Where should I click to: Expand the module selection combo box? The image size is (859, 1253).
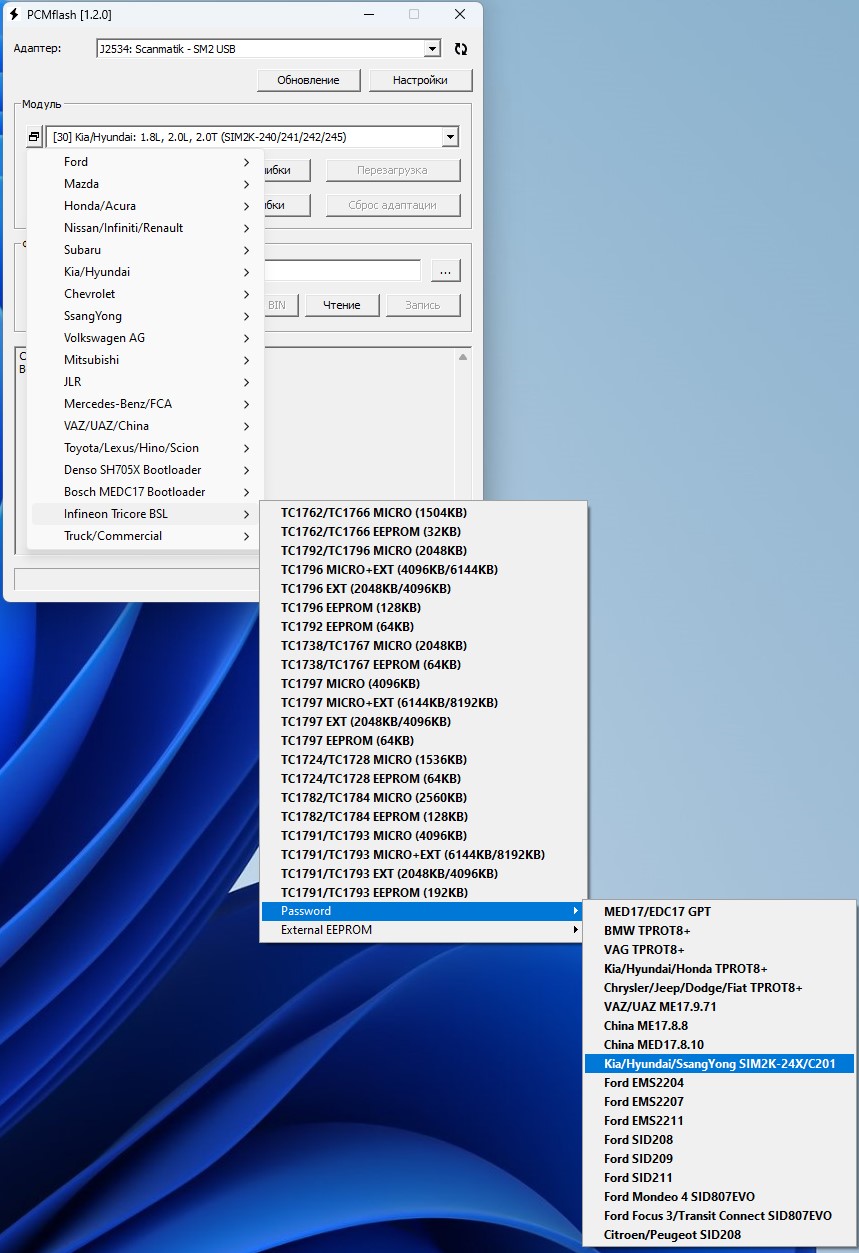pyautogui.click(x=450, y=137)
